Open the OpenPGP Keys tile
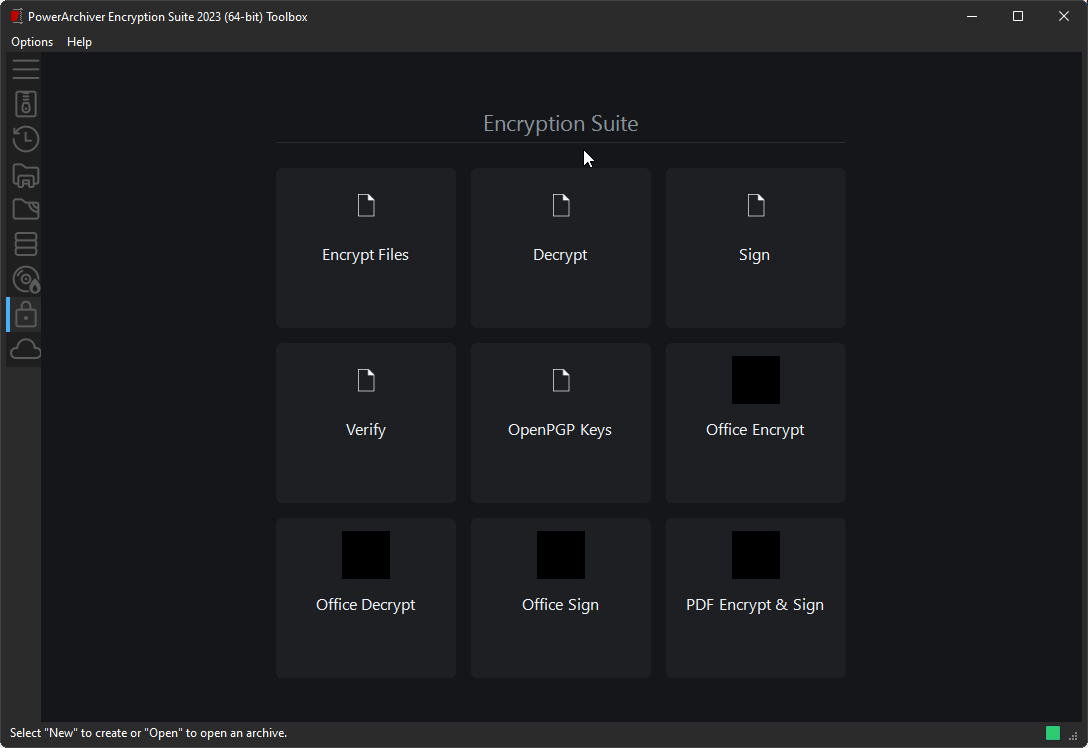 coord(561,423)
